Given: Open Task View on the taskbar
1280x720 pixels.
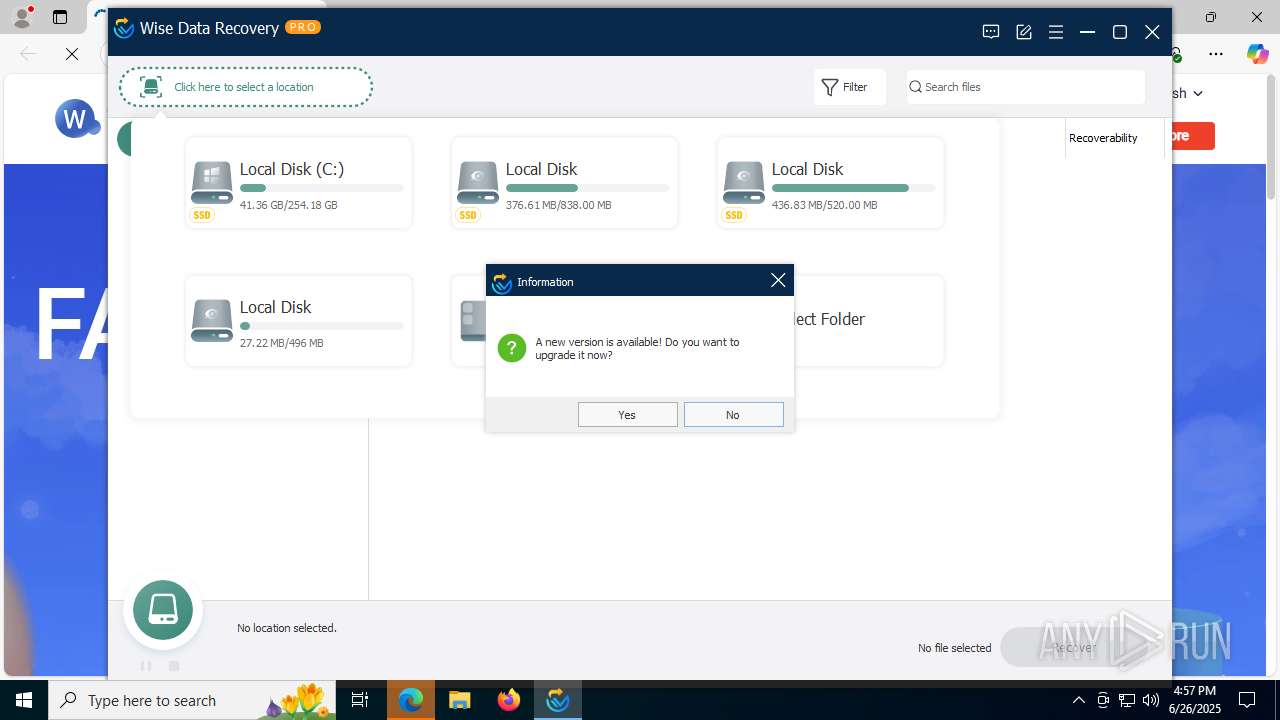Looking at the screenshot, I should click(360, 700).
